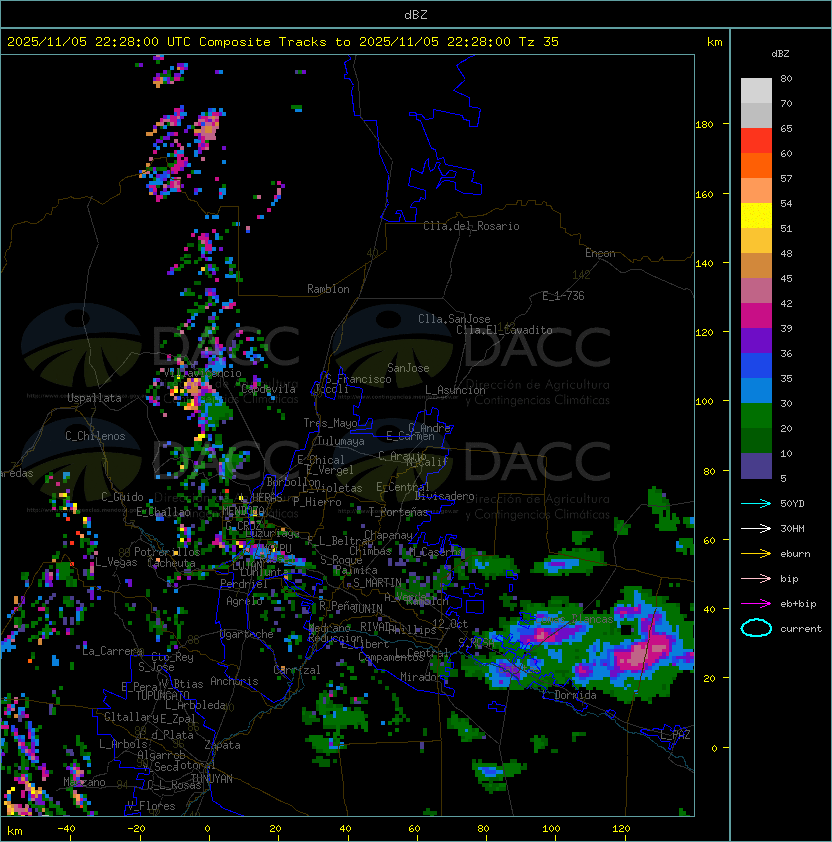The width and height of the screenshot is (832, 842).
Task: Click the 'S_Francisco' place label
Action: tap(358, 379)
